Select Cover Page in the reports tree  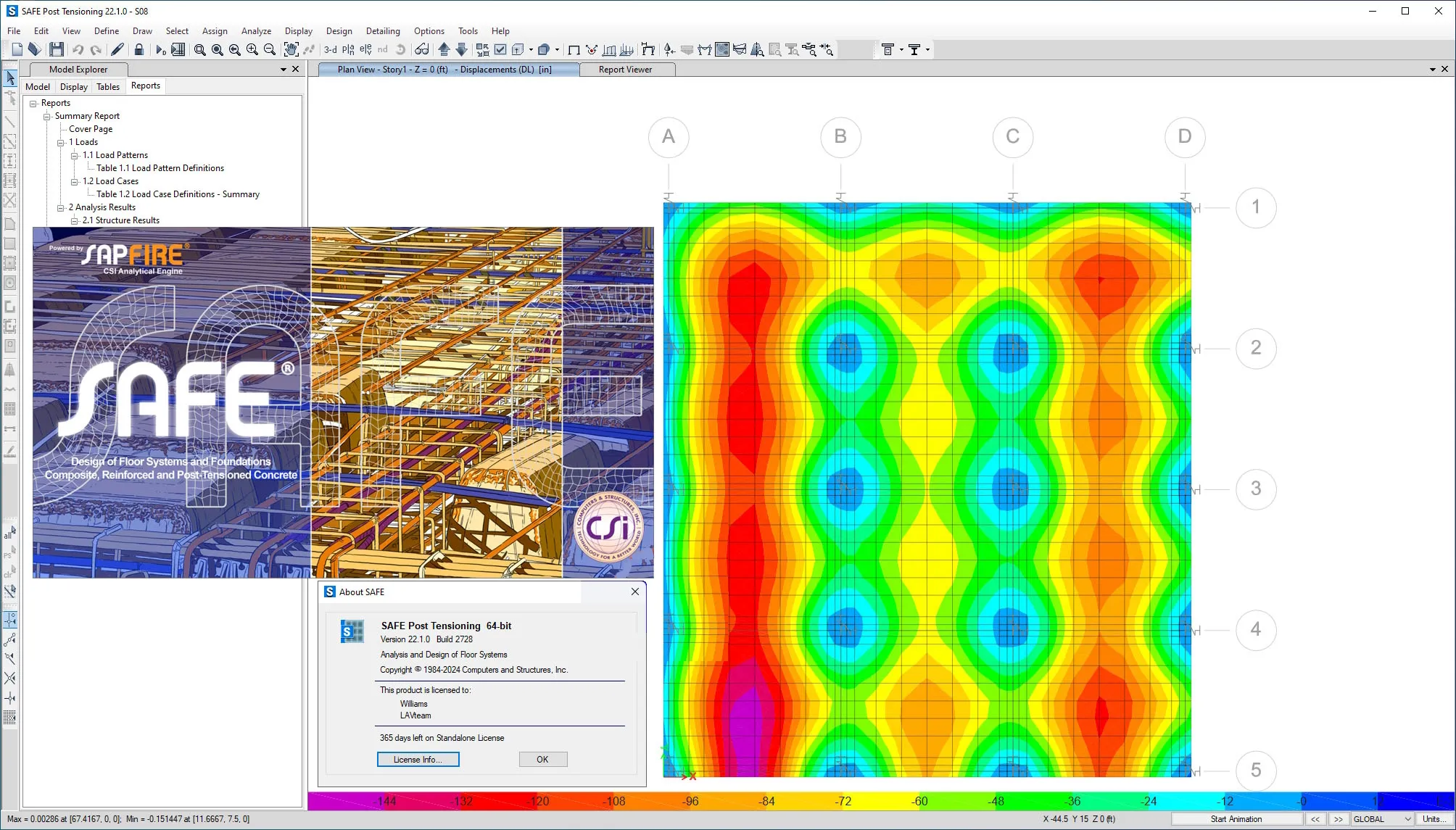click(x=91, y=129)
